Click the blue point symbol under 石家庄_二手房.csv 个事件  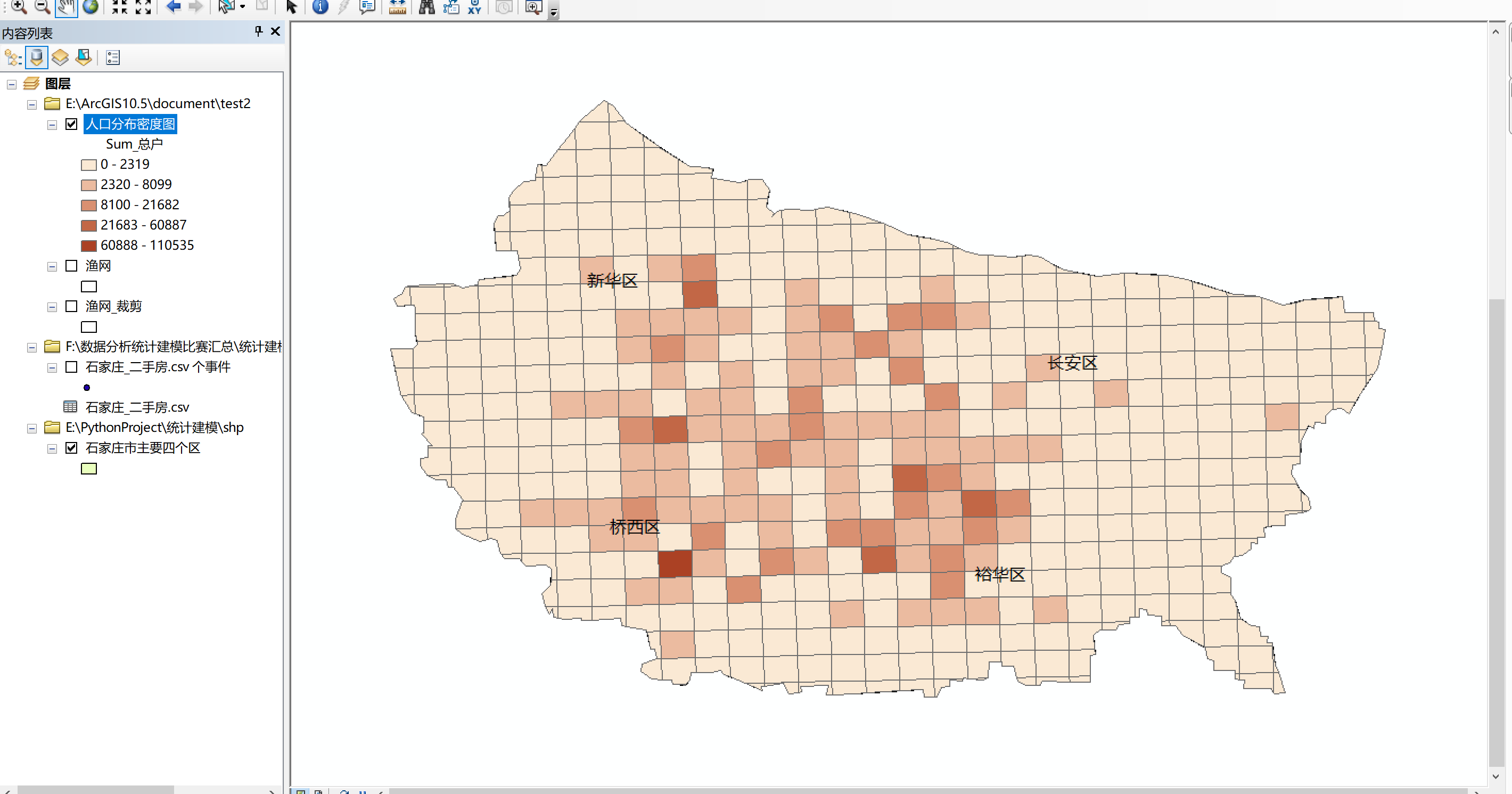coord(87,388)
